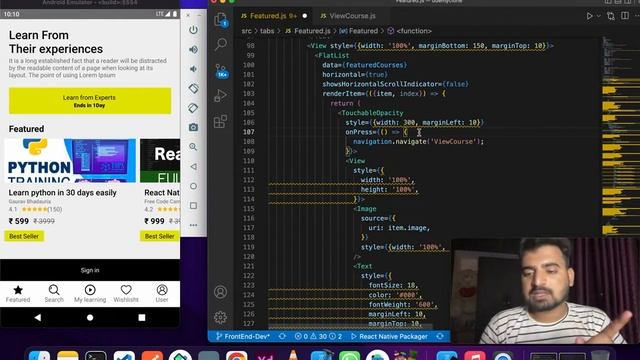Open Terminal from the dock

(x=96, y=356)
